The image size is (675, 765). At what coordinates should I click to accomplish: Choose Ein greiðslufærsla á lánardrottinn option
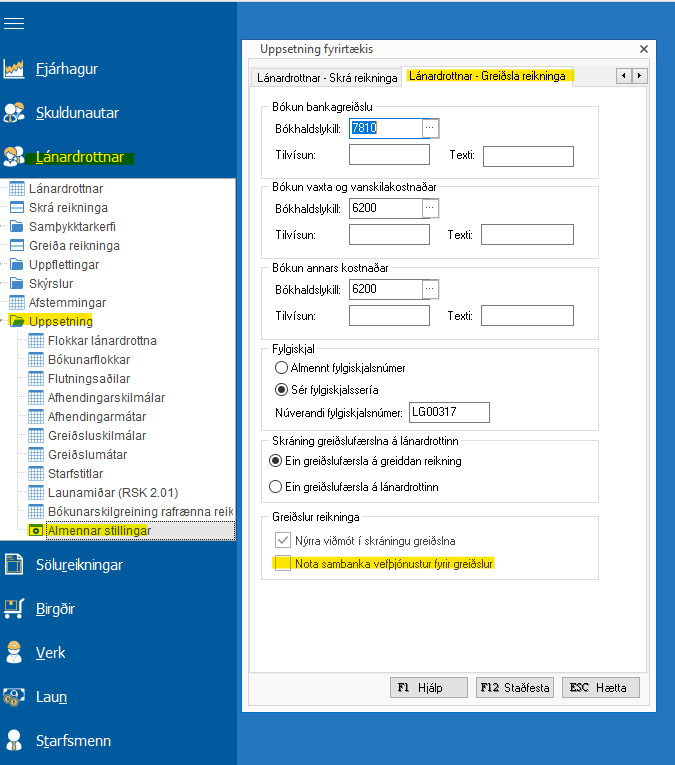pos(276,487)
